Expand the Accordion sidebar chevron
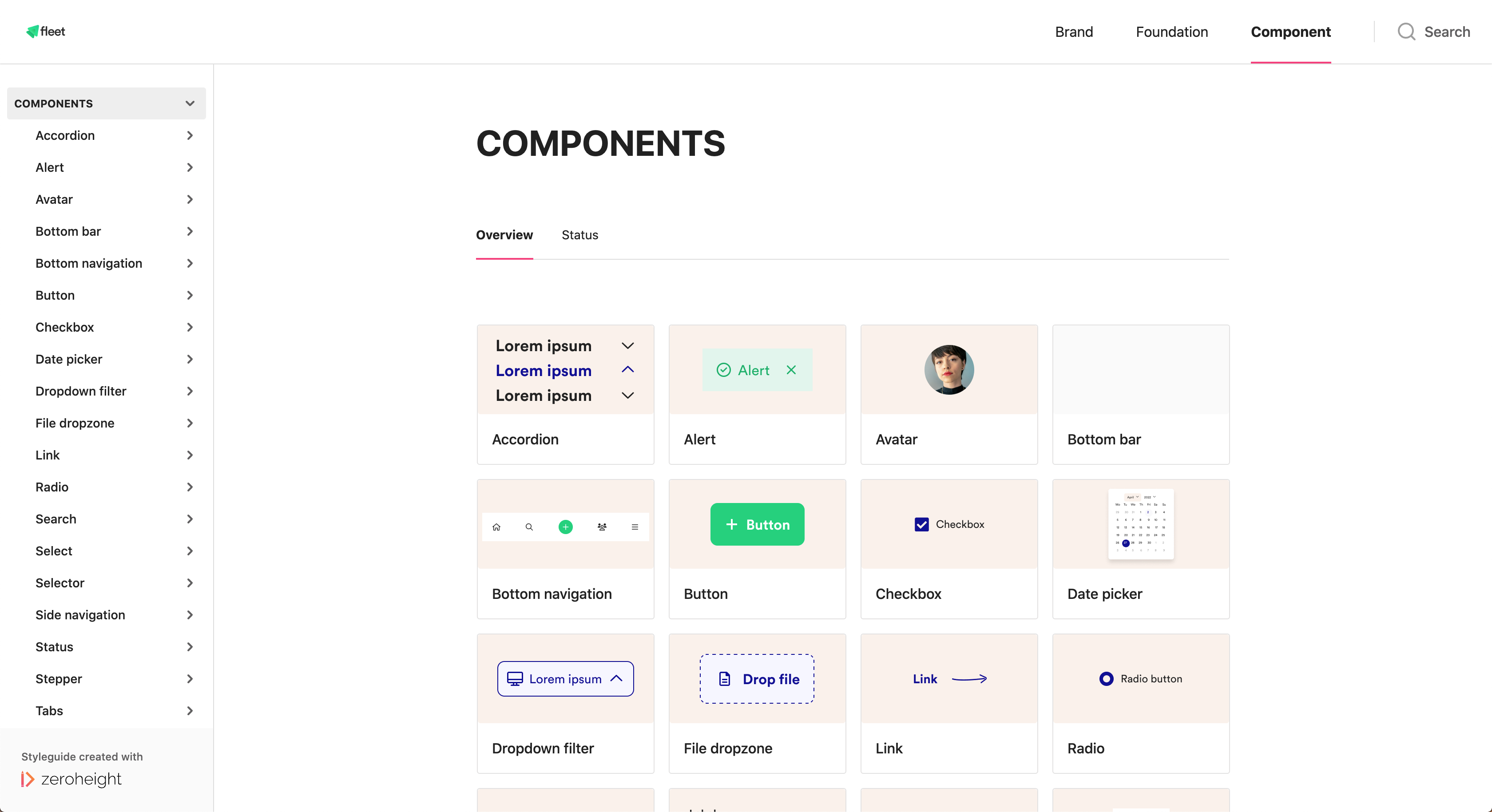The height and width of the screenshot is (812, 1492). (x=190, y=135)
